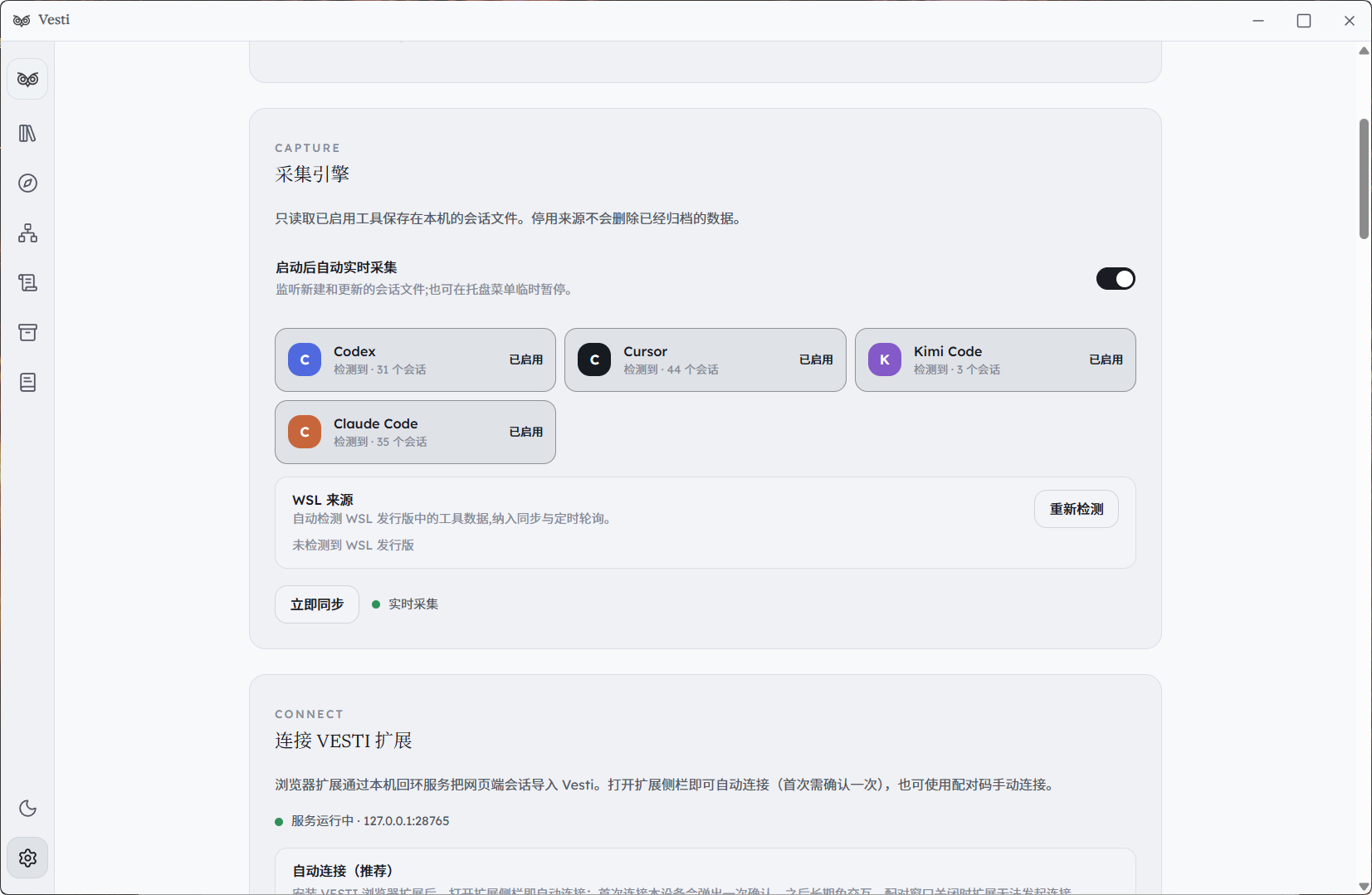The image size is (1372, 895).
Task: Click the 自动连接（推荐）heading
Action: [x=343, y=871]
